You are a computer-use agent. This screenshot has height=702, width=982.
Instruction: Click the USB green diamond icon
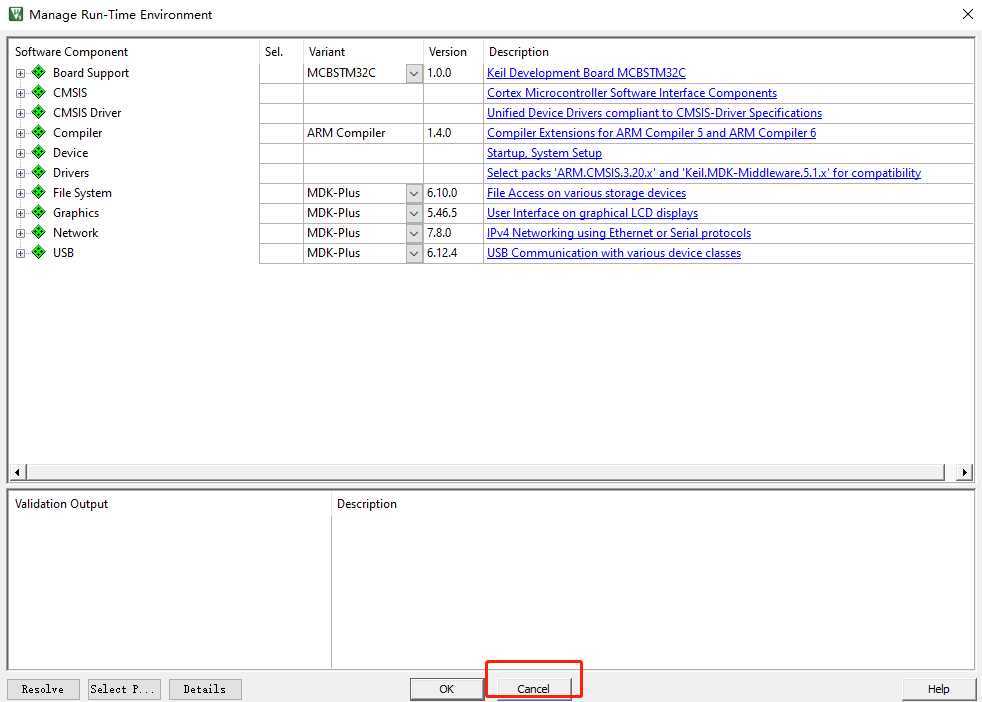39,252
